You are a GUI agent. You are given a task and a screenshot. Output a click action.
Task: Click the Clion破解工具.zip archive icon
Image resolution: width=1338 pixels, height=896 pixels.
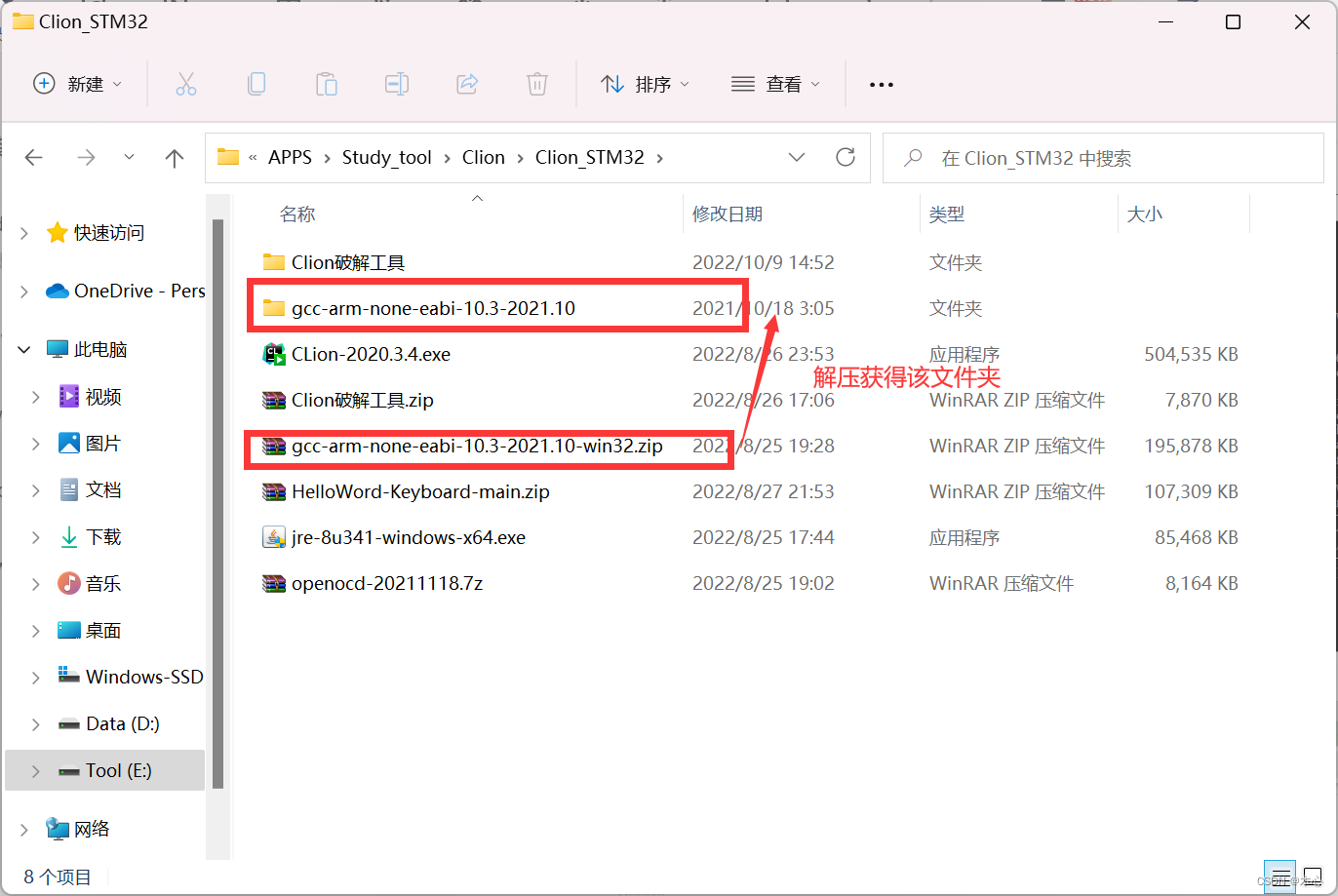point(274,400)
